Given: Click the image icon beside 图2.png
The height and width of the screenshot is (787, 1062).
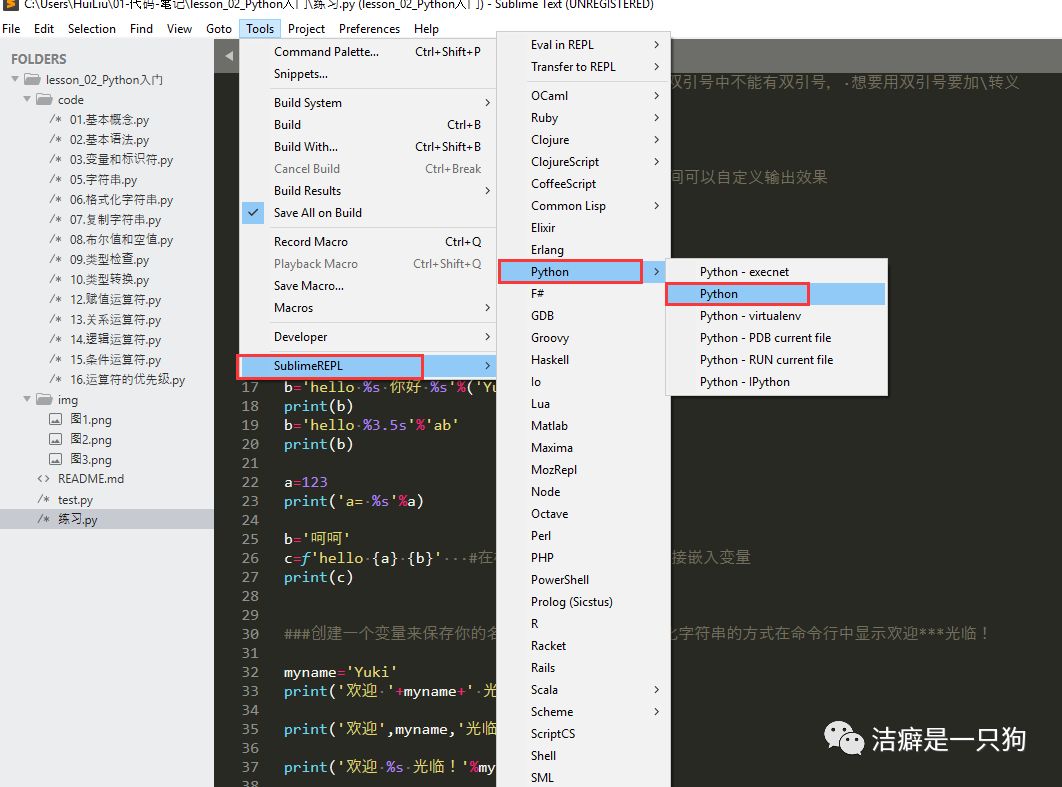Looking at the screenshot, I should tap(56, 440).
